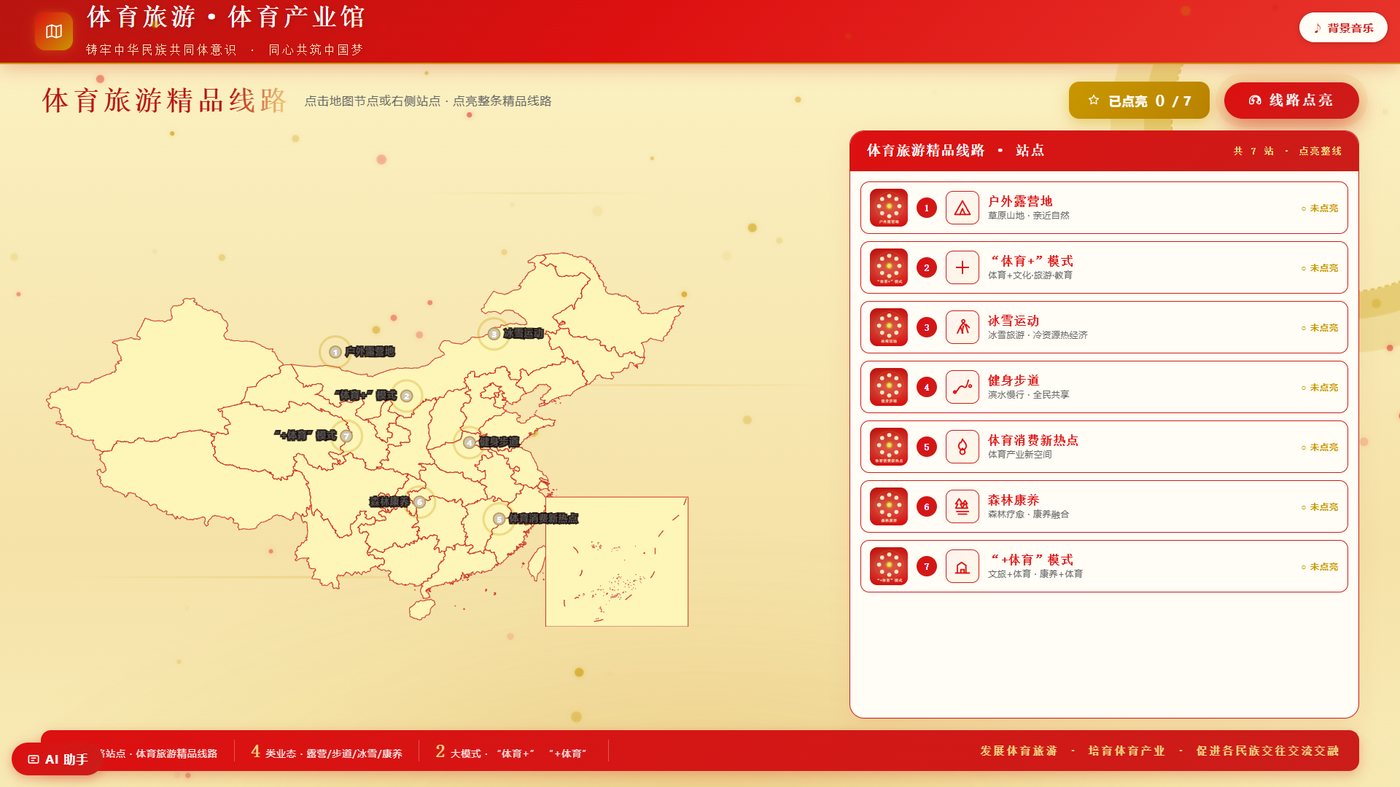Click the red thumbnail badge of 森林康养

(x=889, y=507)
